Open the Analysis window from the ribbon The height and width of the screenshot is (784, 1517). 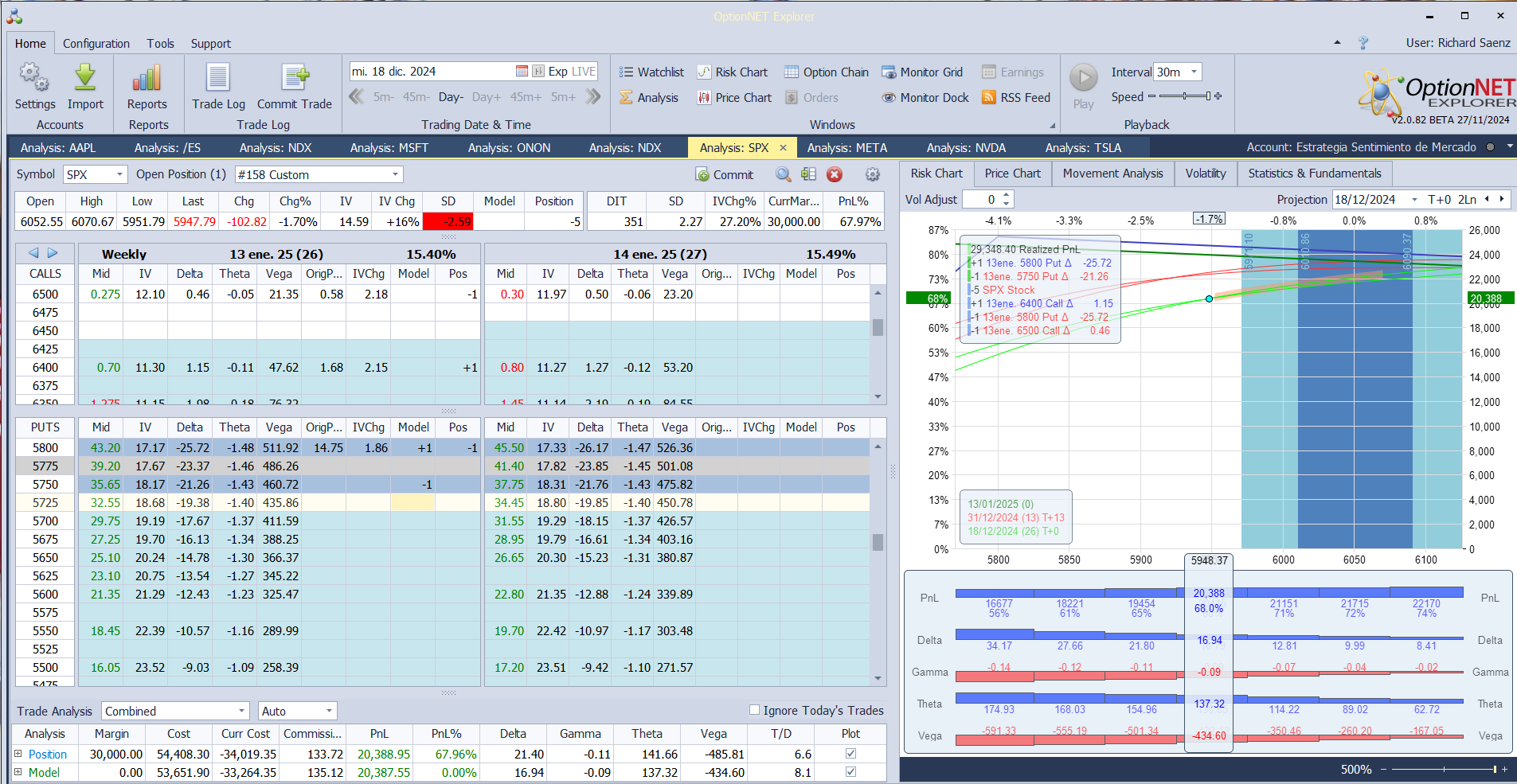coord(649,98)
